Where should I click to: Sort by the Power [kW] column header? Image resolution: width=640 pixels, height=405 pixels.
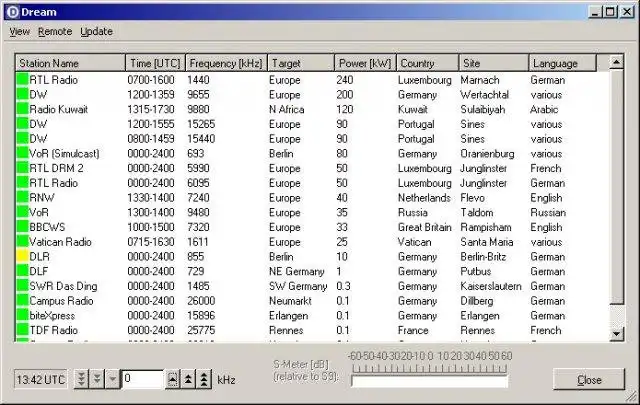click(x=365, y=63)
